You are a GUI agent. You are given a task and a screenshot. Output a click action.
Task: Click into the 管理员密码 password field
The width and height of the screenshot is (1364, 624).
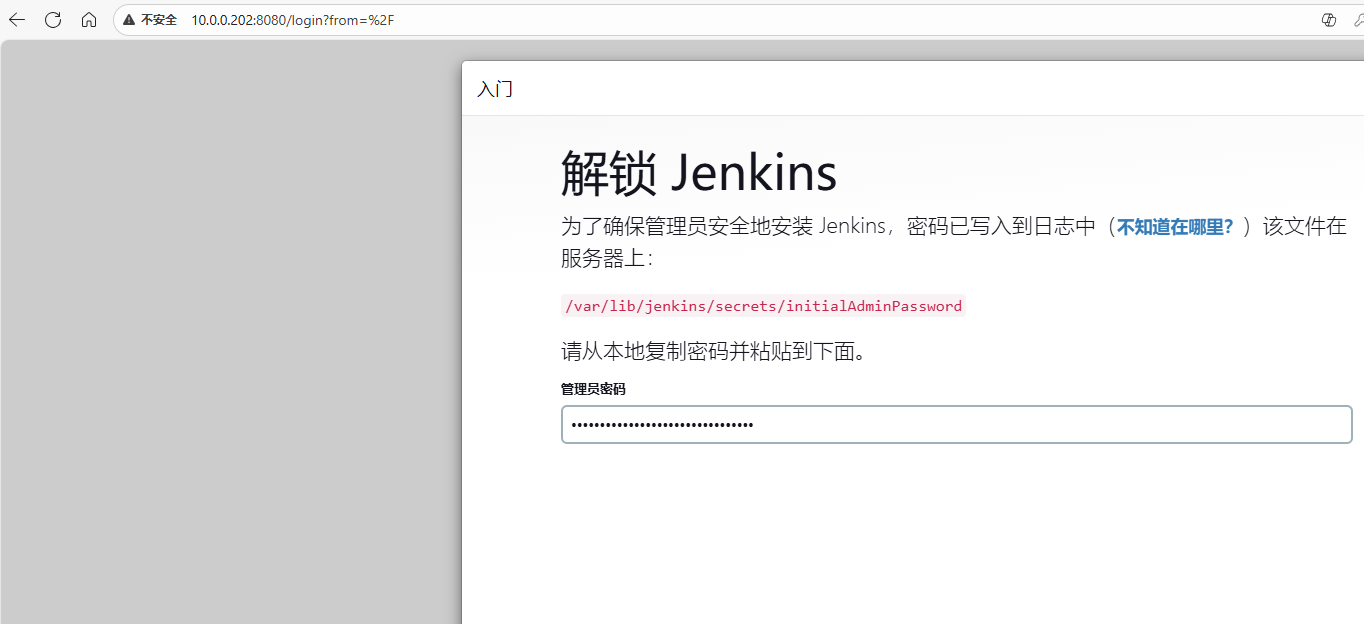point(956,424)
